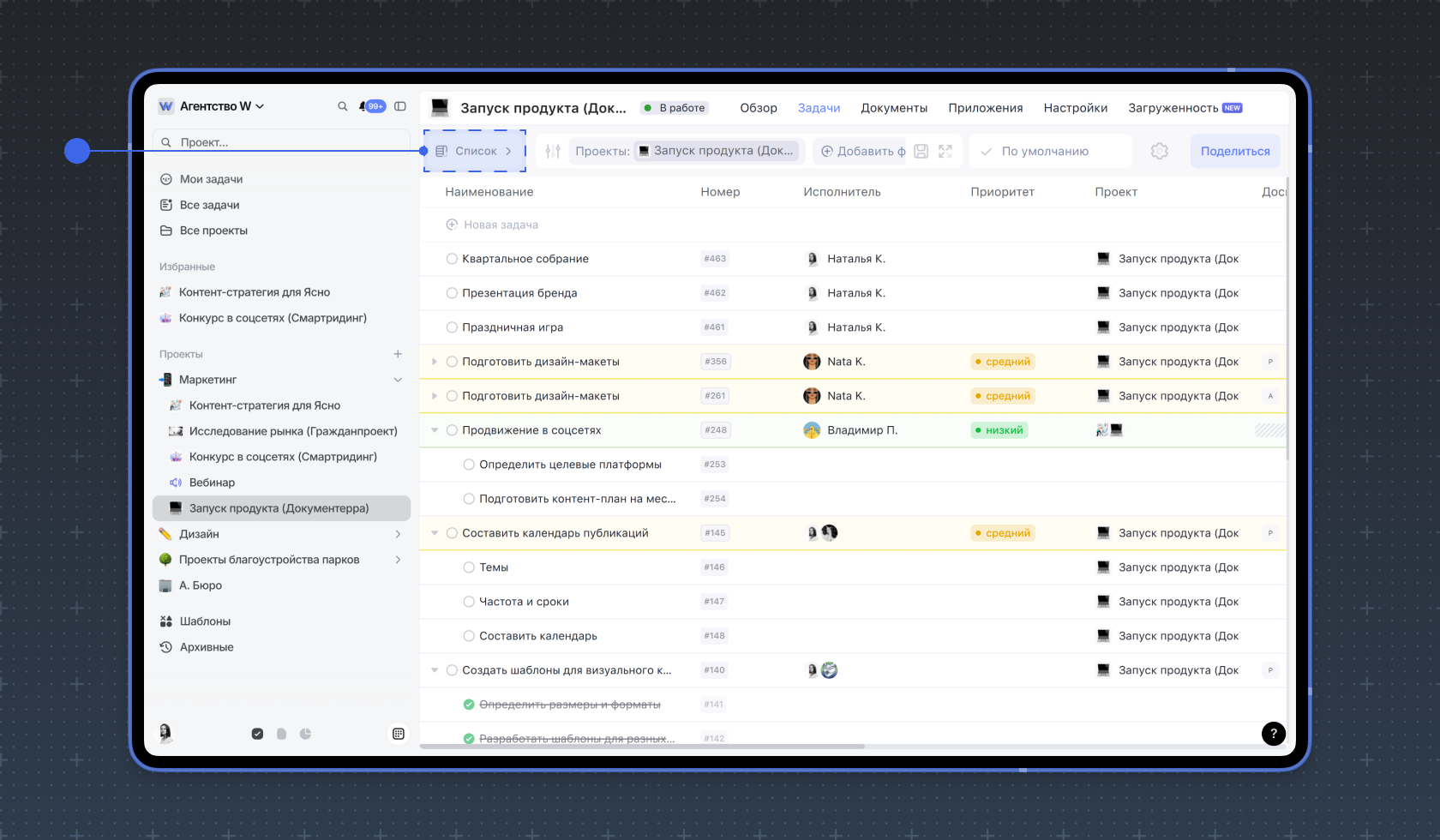
Task: Click the save view floppy disk icon
Action: (921, 151)
